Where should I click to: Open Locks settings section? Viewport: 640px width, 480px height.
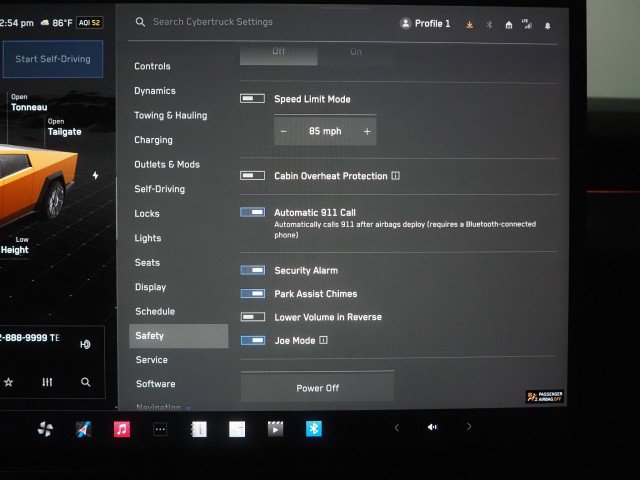point(147,213)
